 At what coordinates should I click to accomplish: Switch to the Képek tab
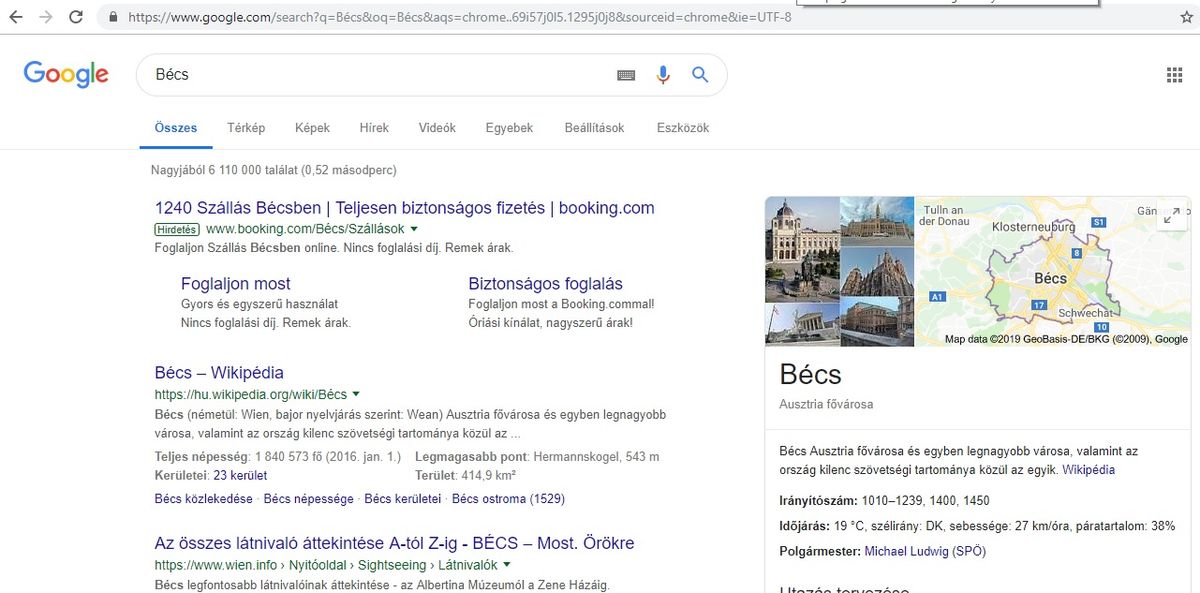pos(312,128)
